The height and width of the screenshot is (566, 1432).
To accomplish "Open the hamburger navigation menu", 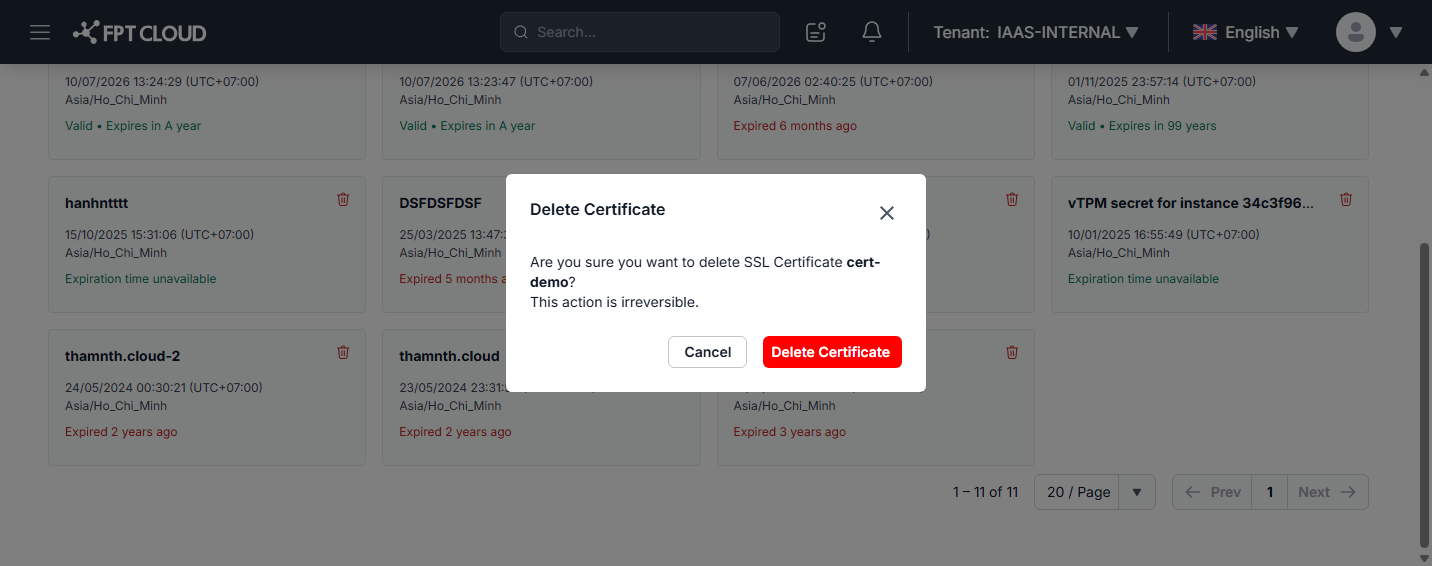I will pyautogui.click(x=40, y=32).
